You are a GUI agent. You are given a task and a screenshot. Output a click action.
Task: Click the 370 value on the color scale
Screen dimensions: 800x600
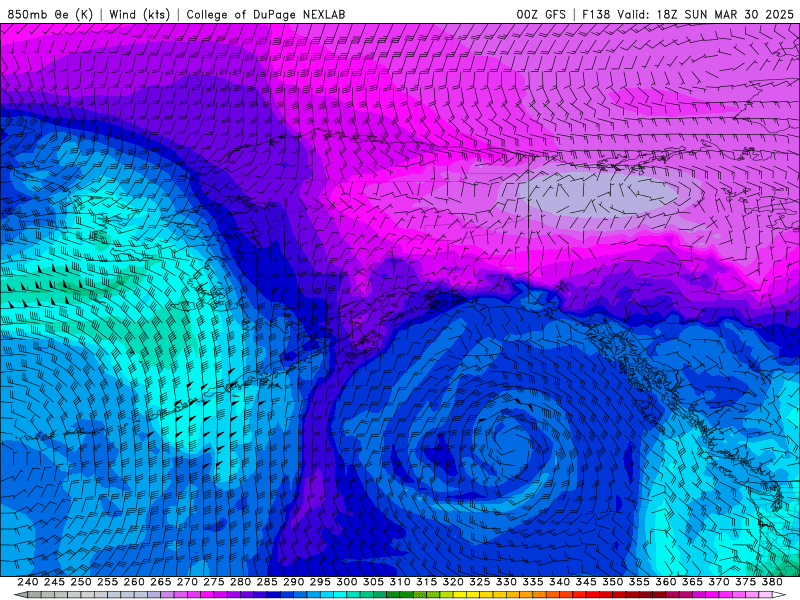tap(719, 582)
